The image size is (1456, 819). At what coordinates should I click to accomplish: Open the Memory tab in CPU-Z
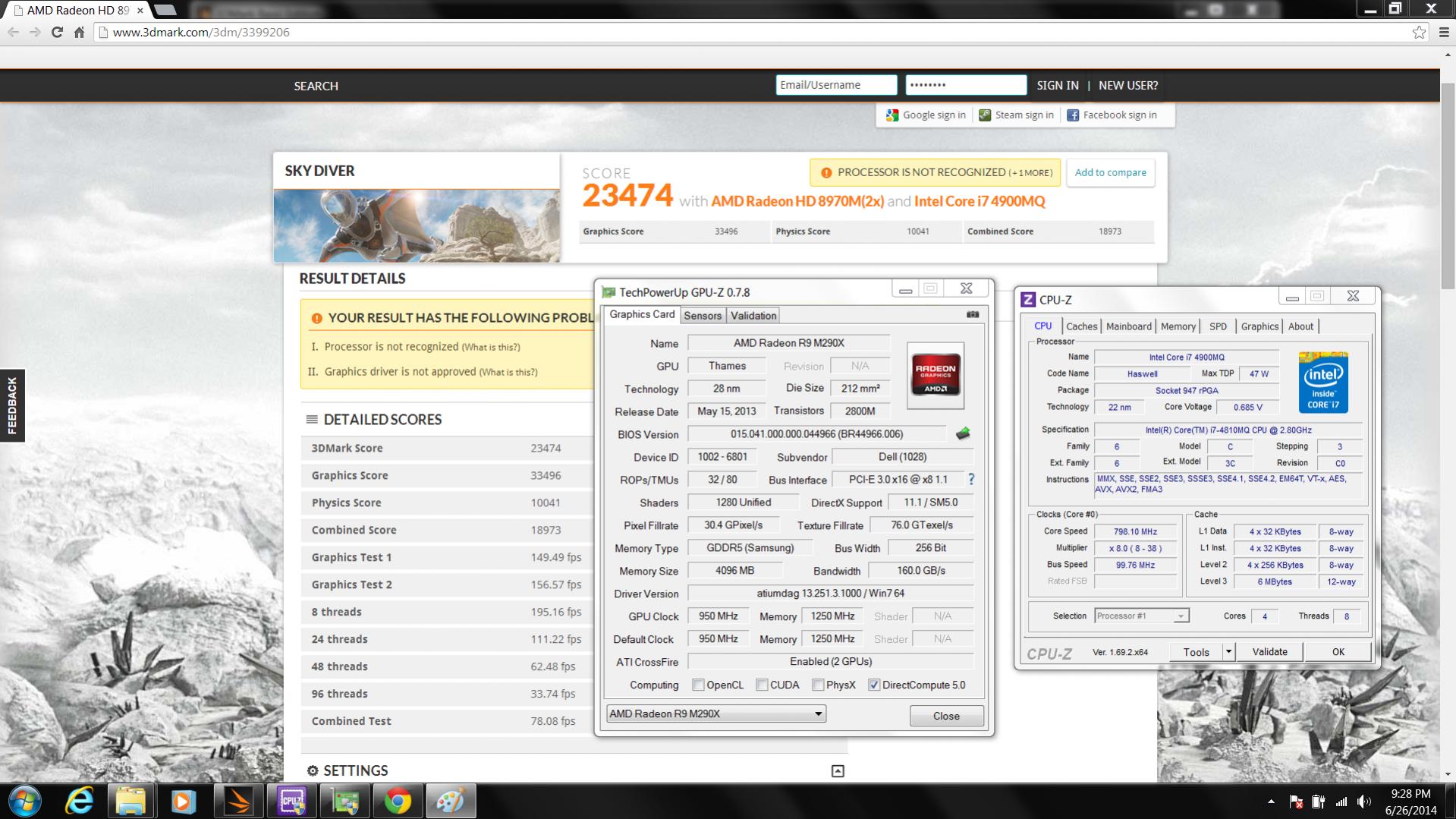tap(1178, 326)
